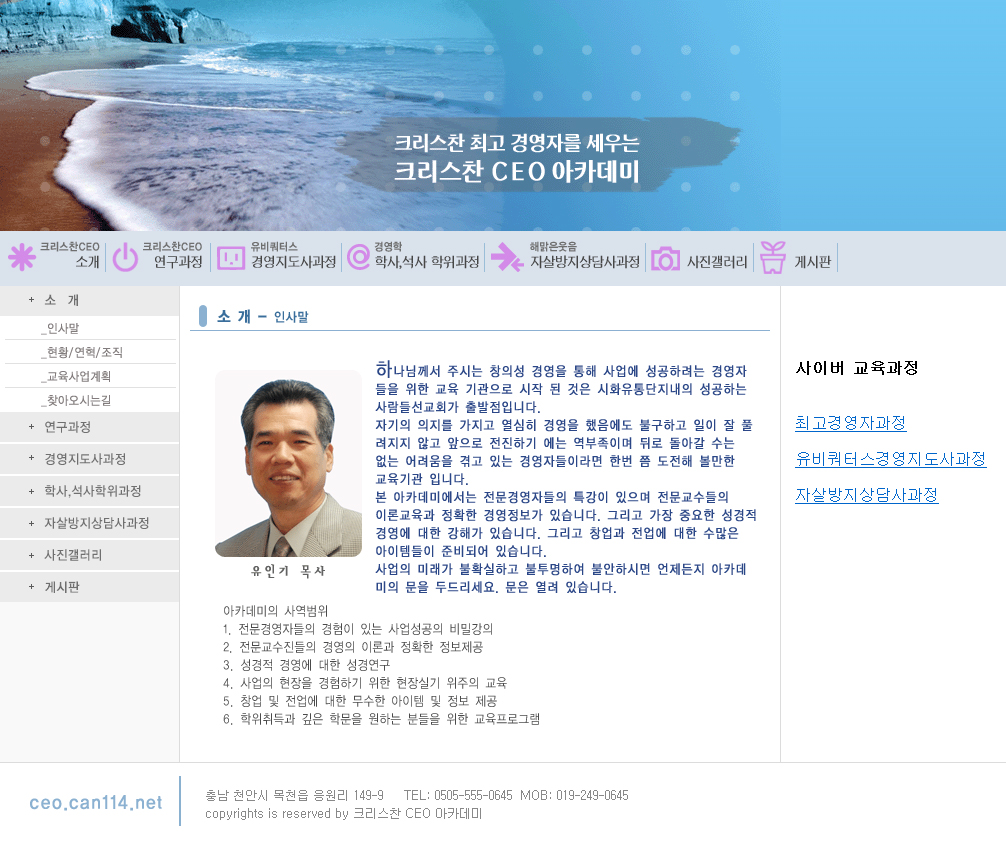
Task: Select _인사말 in the sidebar submenu
Action: (x=60, y=328)
